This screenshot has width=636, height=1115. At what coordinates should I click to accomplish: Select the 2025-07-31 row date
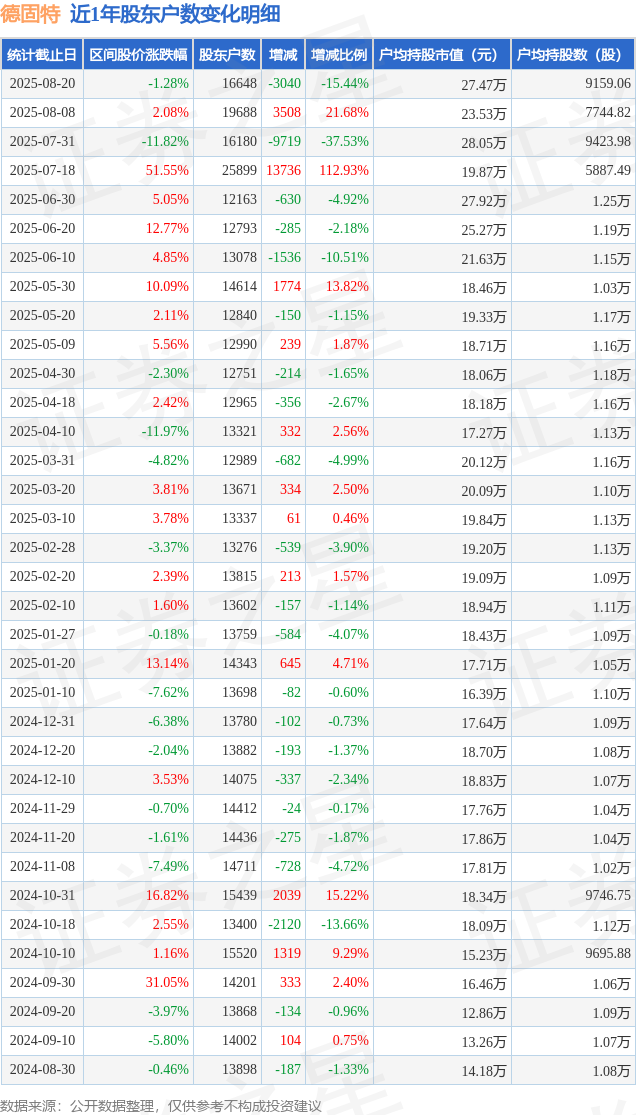pyautogui.click(x=43, y=141)
